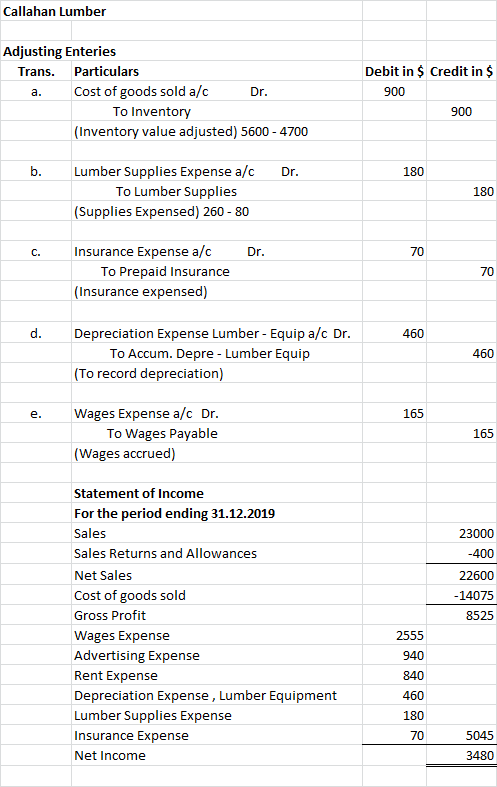The height and width of the screenshot is (787, 497).
Task: Select "Depreciation Expense Lumber - Equip a/c Dr." entry
Action: 212,334
